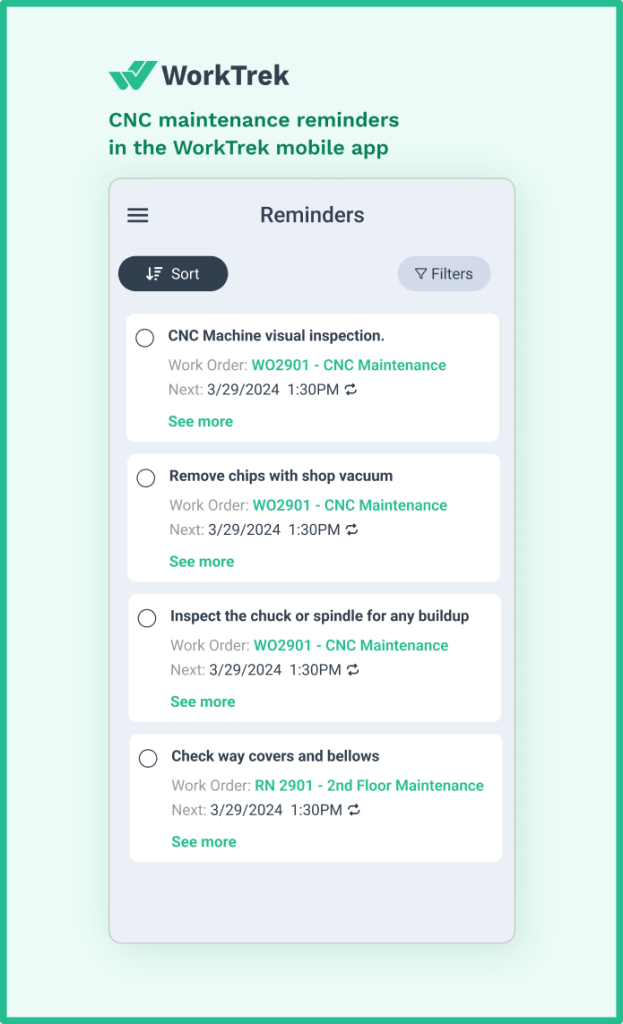Expand See more on CNC visual inspection
623x1024 pixels.
pyautogui.click(x=200, y=421)
